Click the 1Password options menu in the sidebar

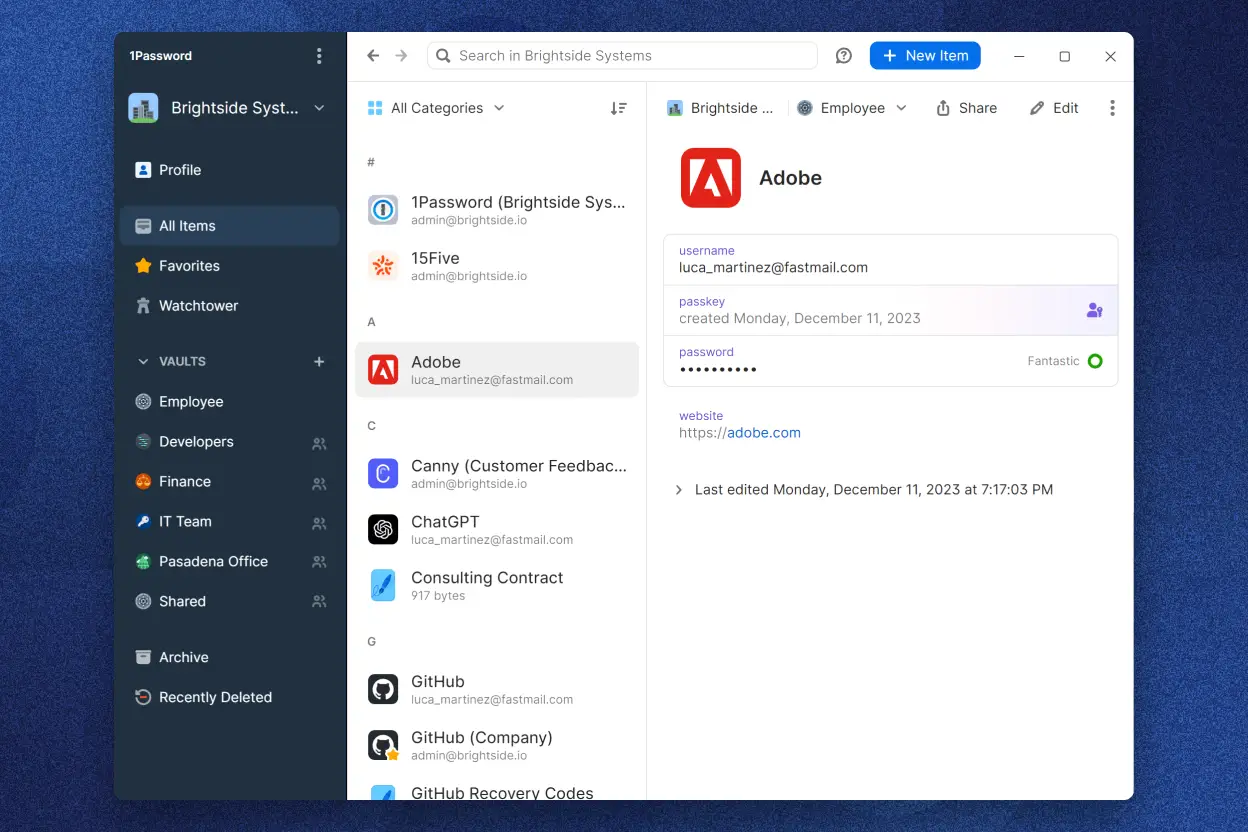(x=319, y=56)
